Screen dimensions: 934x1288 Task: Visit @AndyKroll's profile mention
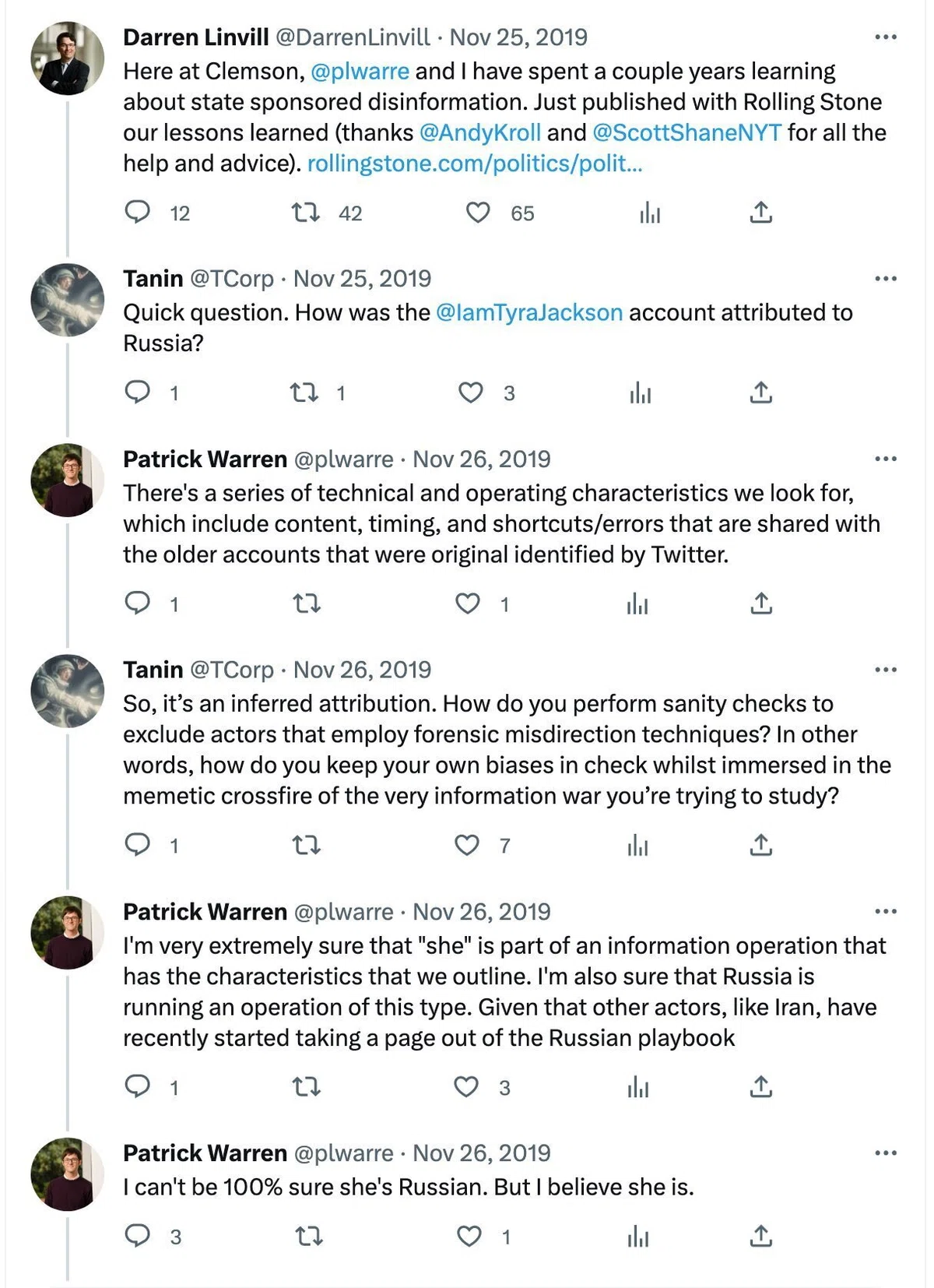(480, 133)
